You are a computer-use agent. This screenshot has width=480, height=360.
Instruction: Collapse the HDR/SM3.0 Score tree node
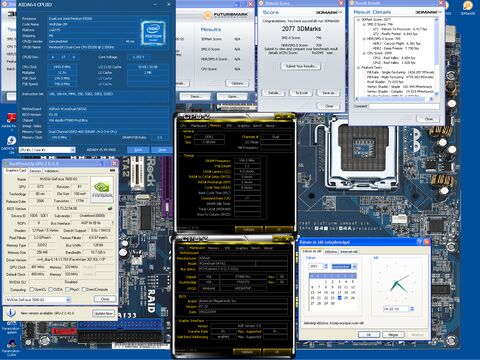[364, 39]
